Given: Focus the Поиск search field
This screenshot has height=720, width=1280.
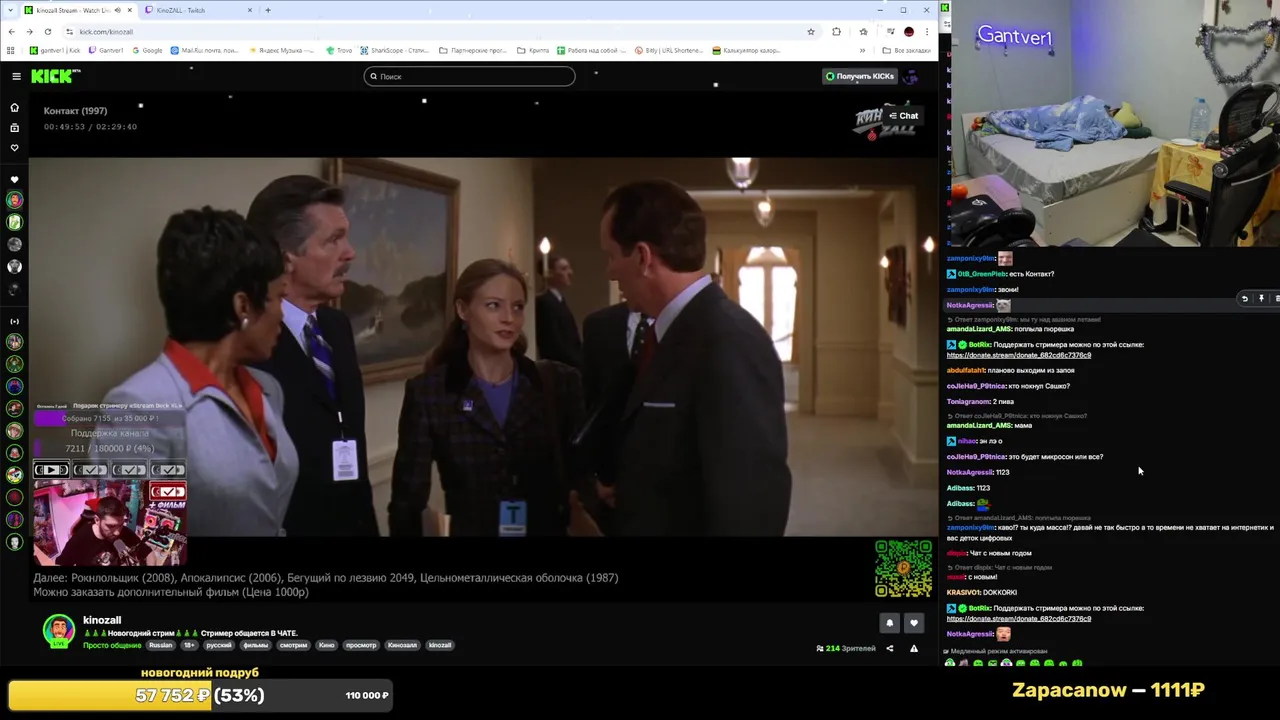Looking at the screenshot, I should 469,76.
